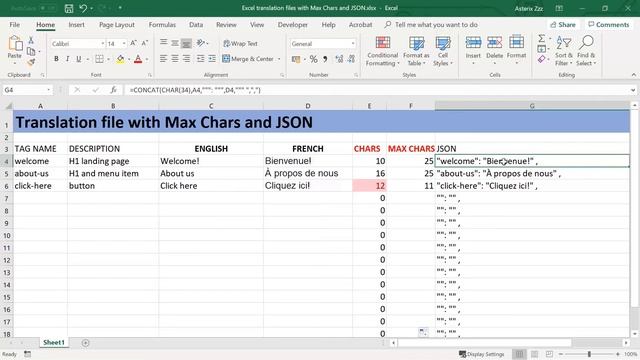Toggle Italic formatting
The width and height of the screenshot is (640, 360).
click(x=67, y=59)
